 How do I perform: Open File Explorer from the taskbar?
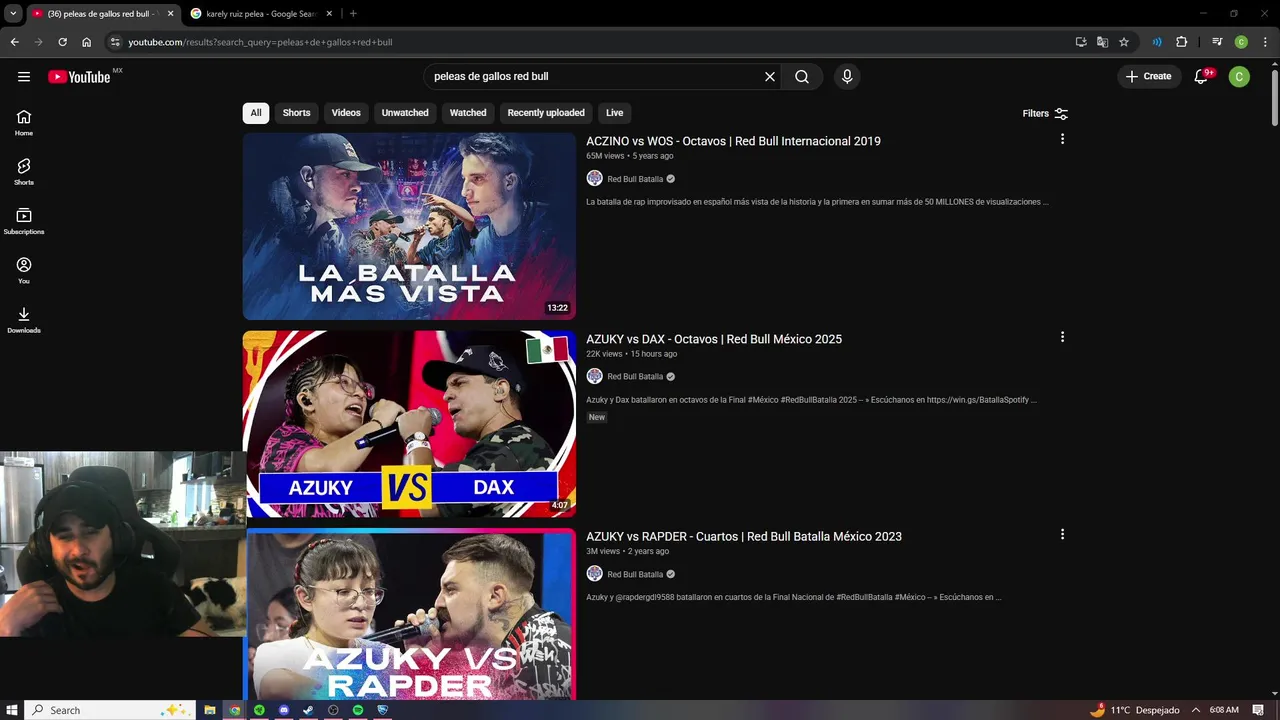pos(210,710)
